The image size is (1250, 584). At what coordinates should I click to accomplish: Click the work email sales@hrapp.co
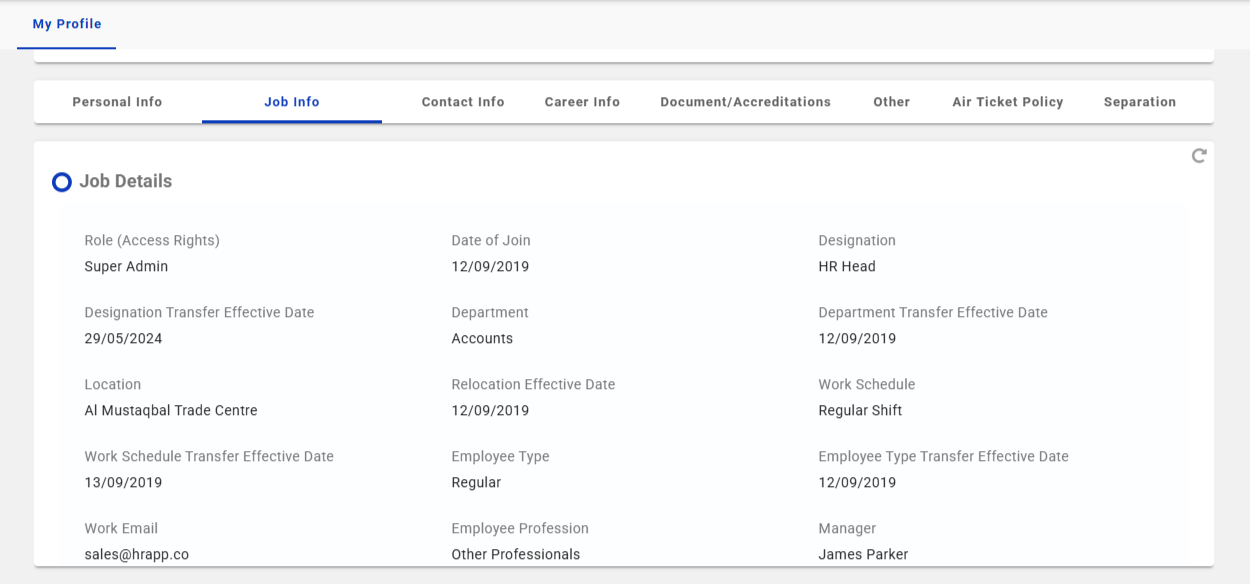[137, 554]
